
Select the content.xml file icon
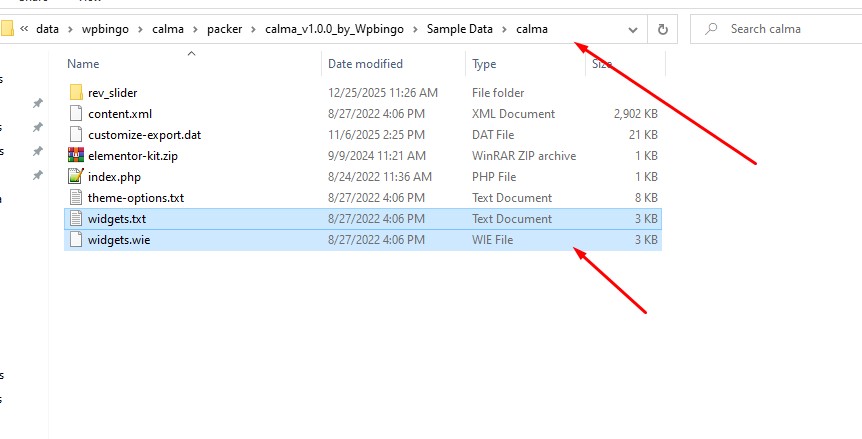(76, 114)
